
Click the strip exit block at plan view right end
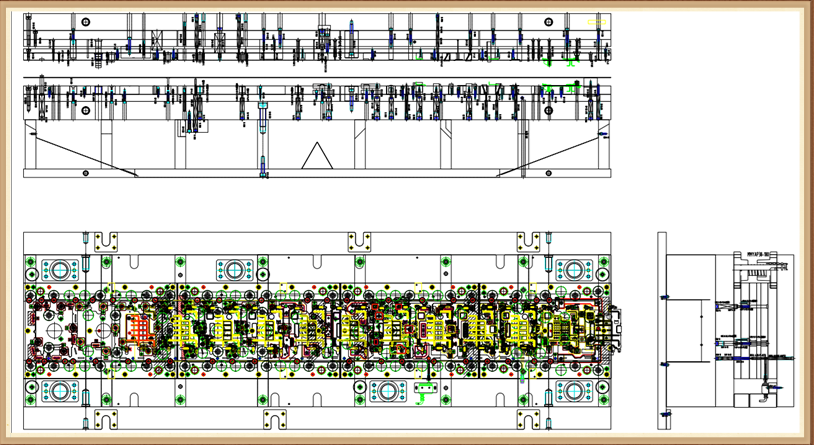click(x=616, y=328)
